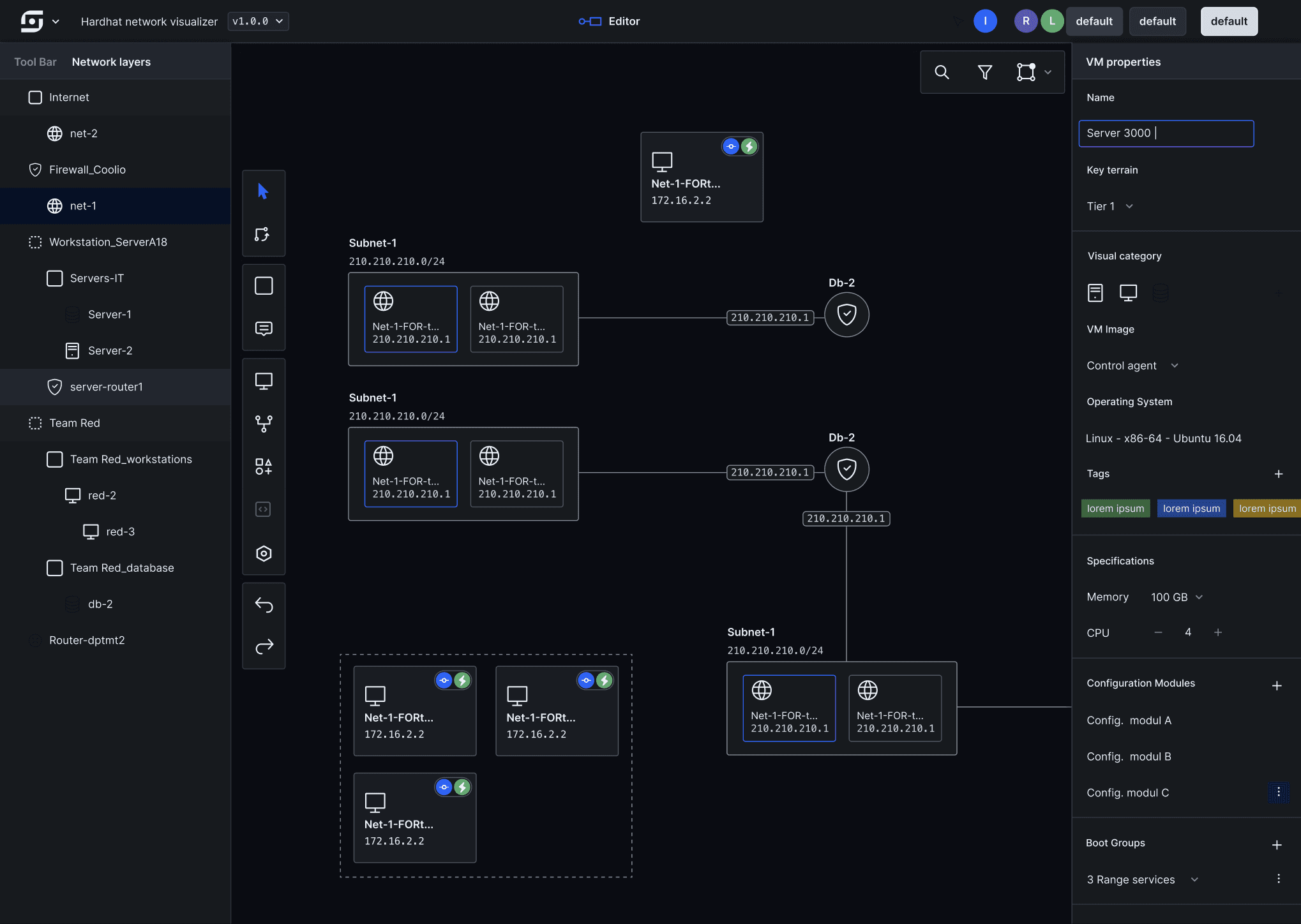
Task: Select the add shapes tool icon
Action: click(264, 466)
